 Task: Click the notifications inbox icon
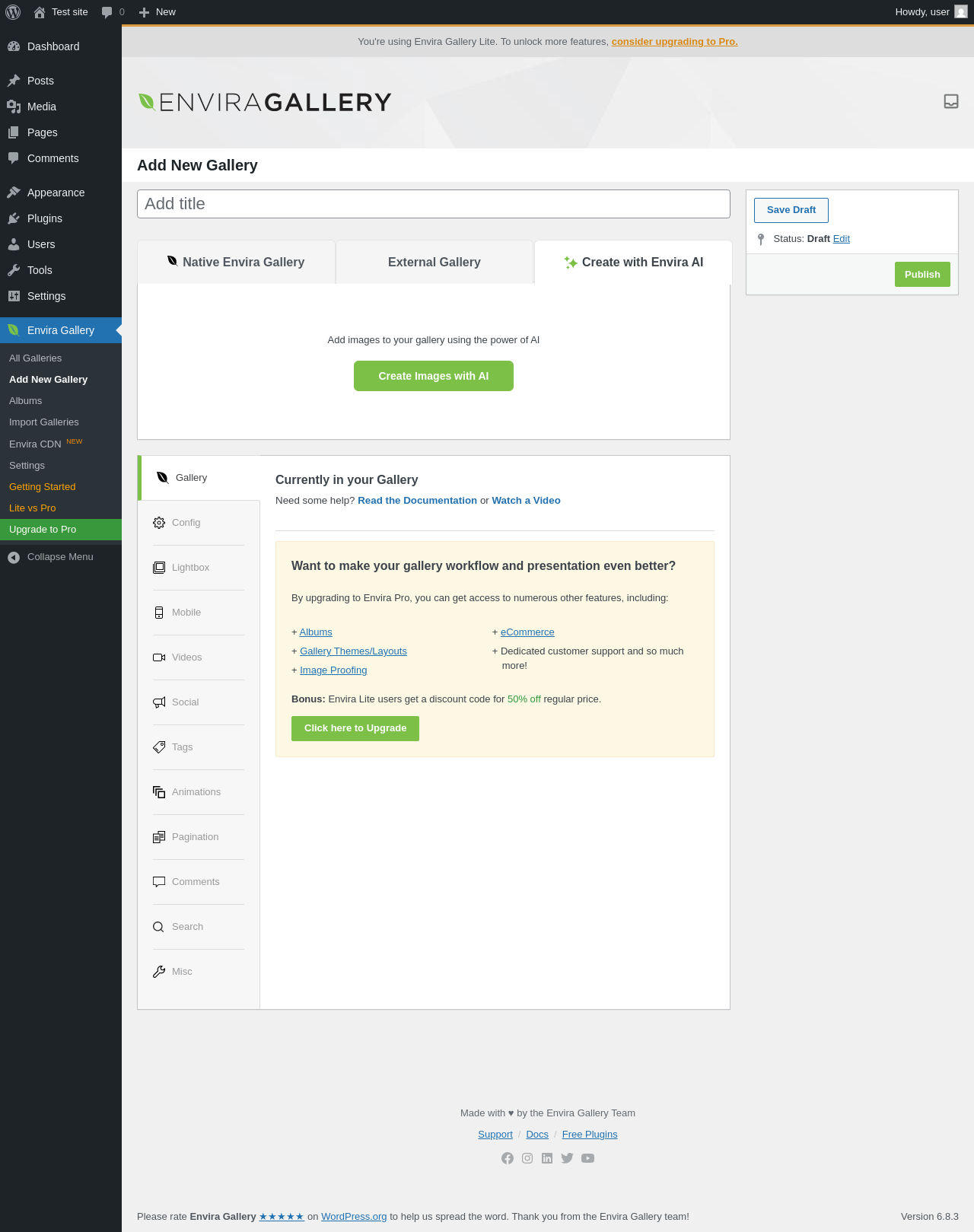coord(950,101)
